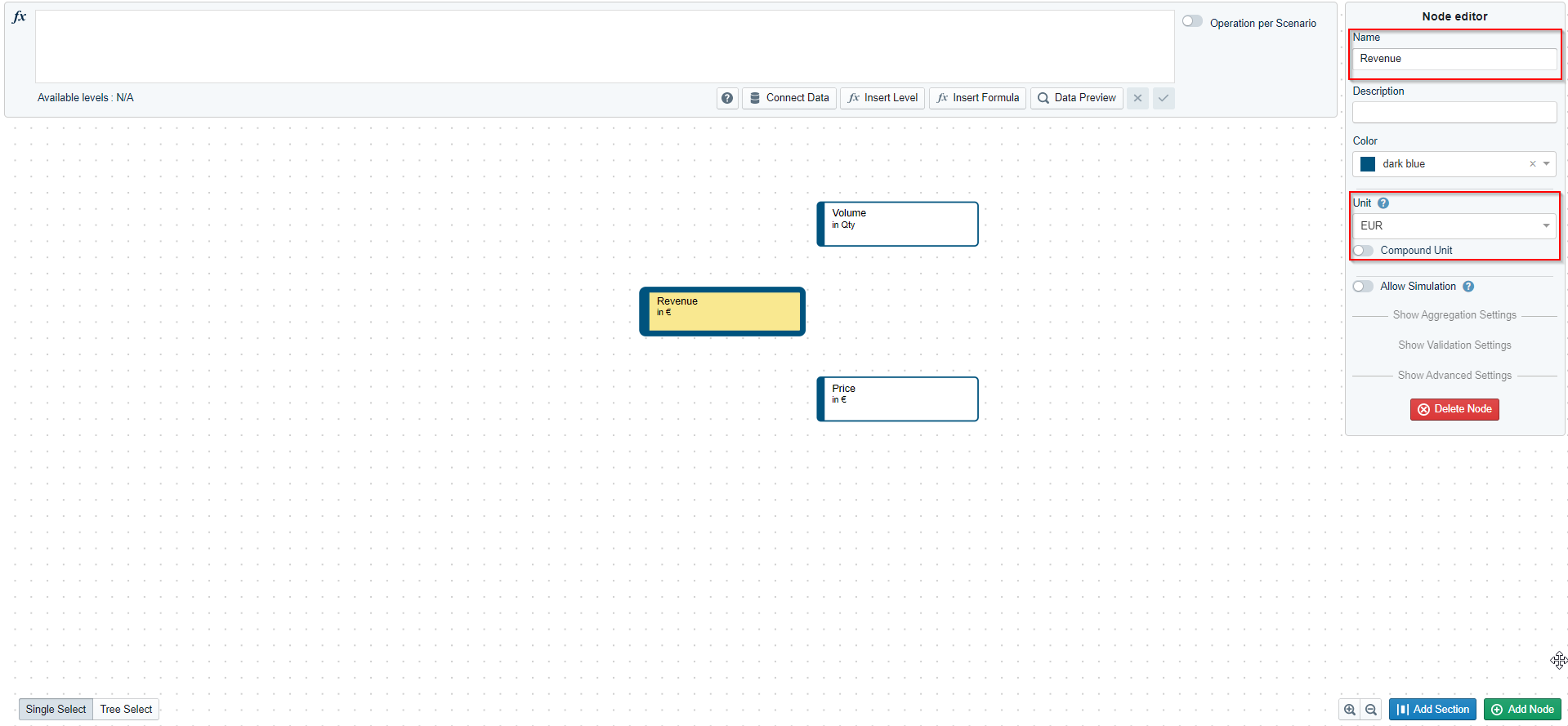The image size is (1568, 726).
Task: Open the EUR unit dropdown
Action: (1454, 226)
